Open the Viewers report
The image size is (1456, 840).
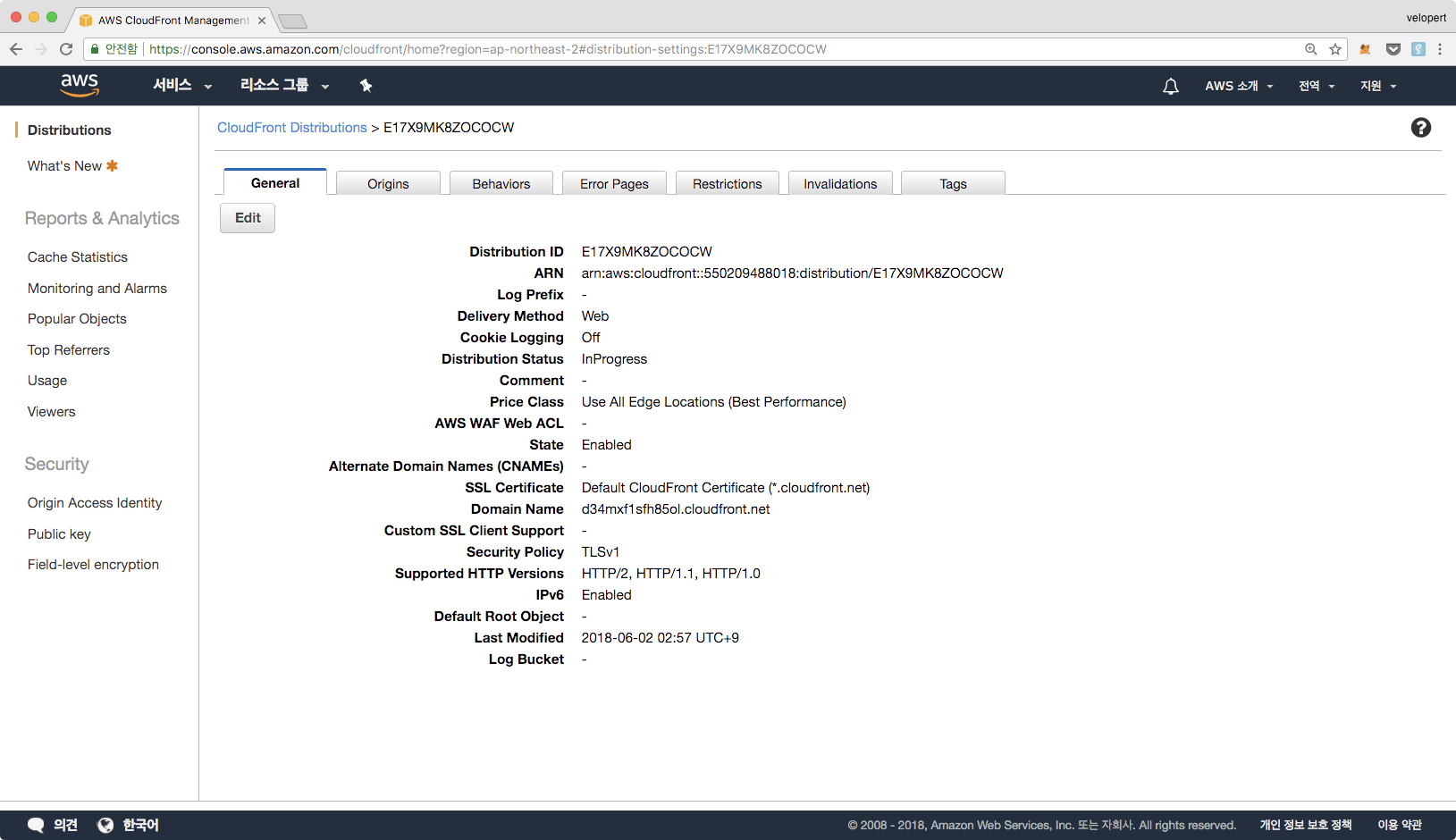pos(52,412)
